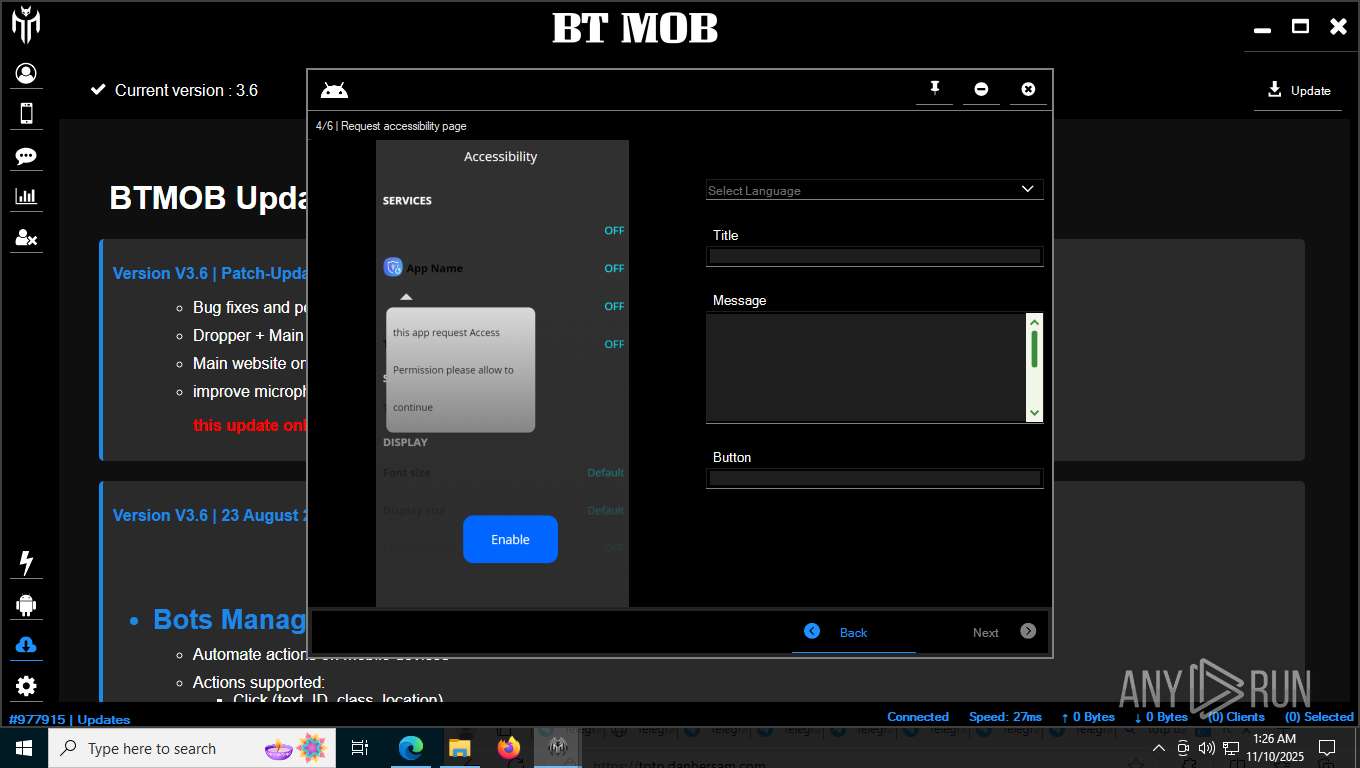The height and width of the screenshot is (768, 1360).
Task: Open the Windows Start menu
Action: coord(24,748)
